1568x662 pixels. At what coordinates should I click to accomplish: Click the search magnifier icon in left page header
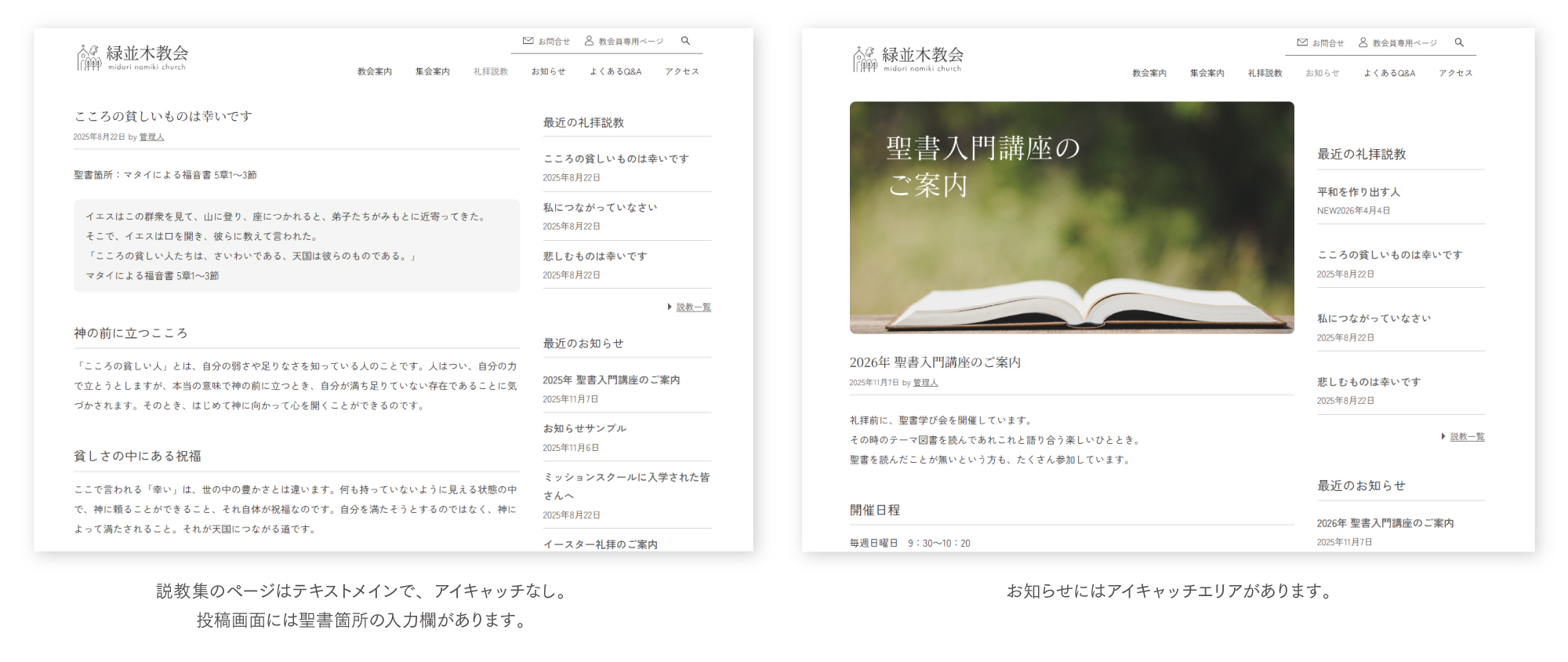[685, 41]
